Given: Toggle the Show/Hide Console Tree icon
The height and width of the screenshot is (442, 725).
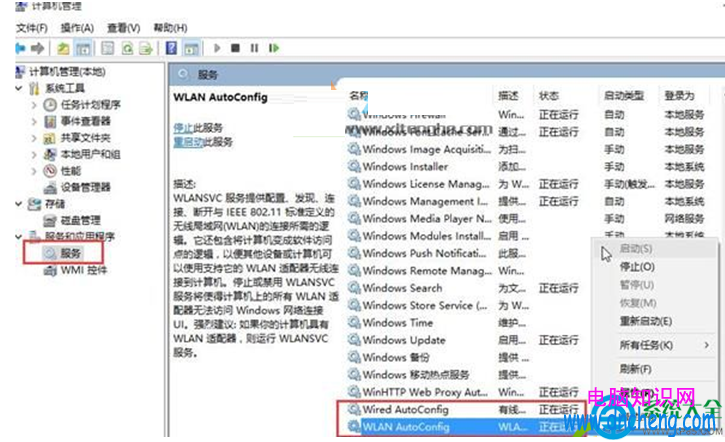Looking at the screenshot, I should pyautogui.click(x=83, y=48).
